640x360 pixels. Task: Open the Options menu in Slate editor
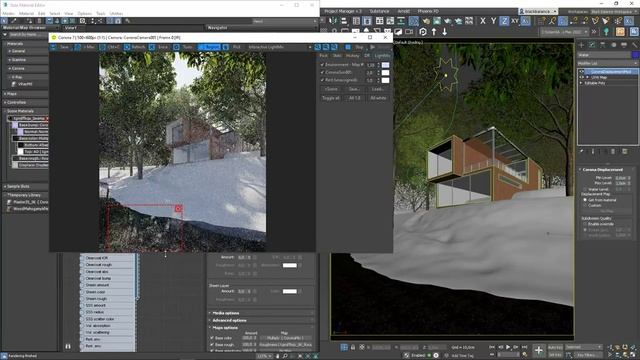click(84, 13)
